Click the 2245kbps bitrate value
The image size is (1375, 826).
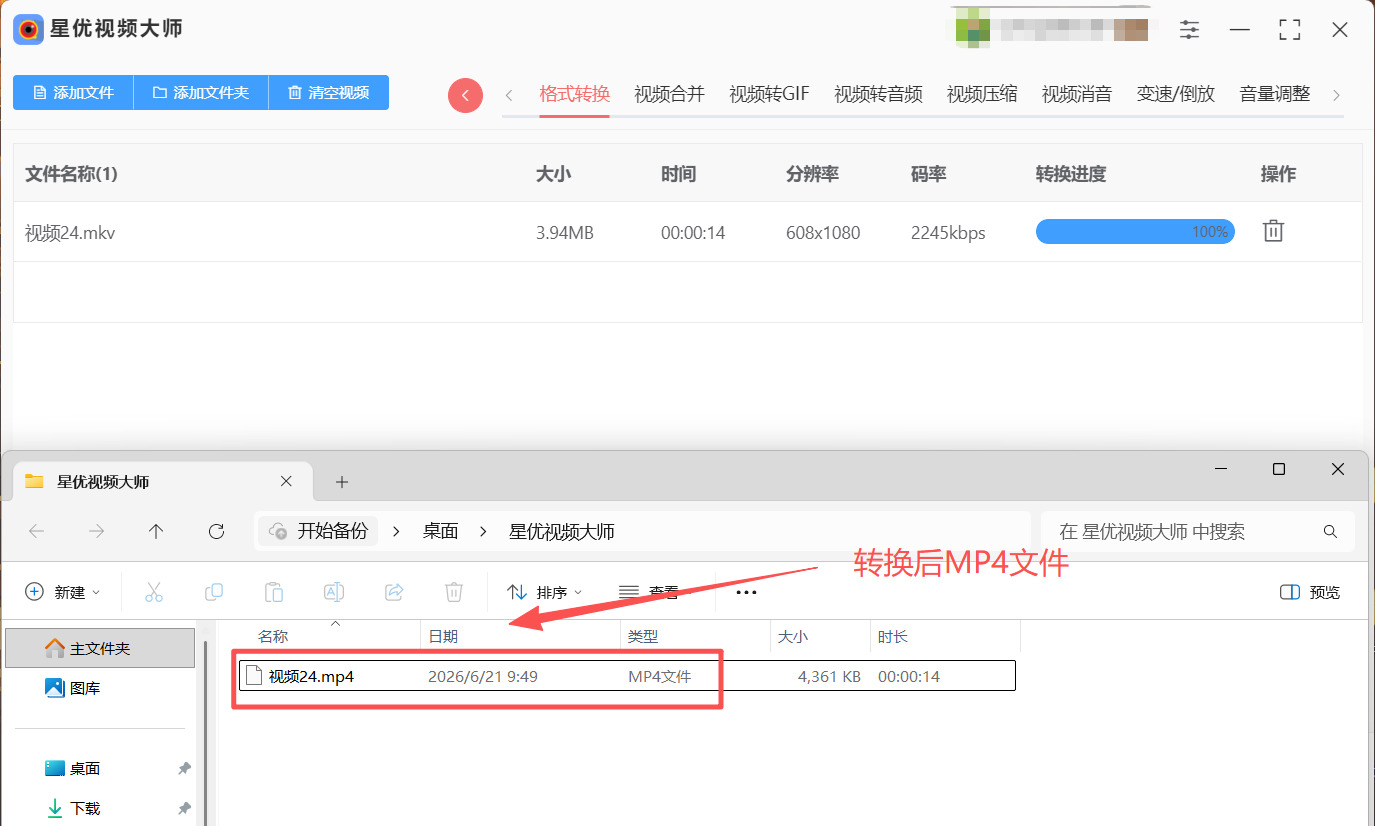(x=948, y=233)
